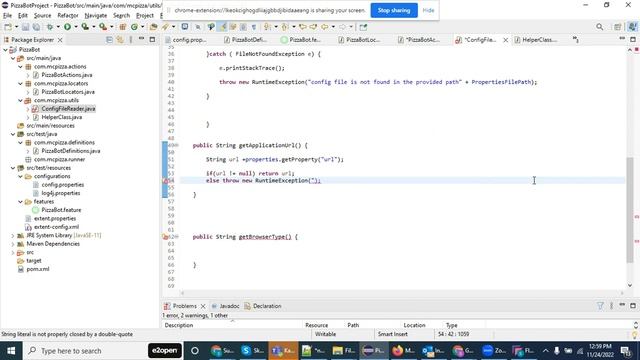Click the Debug bug icon
Screen dimensions: 640x360
click(50, 27)
